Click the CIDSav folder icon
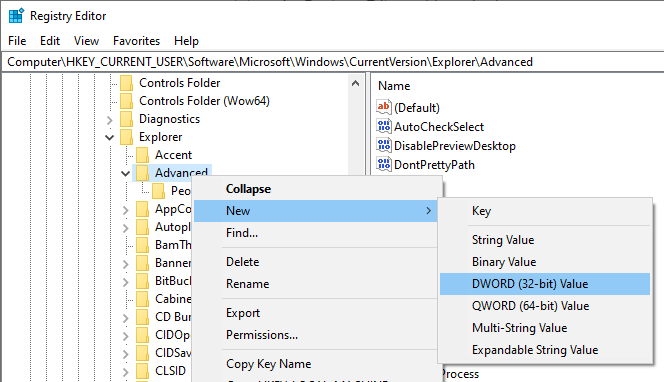The height and width of the screenshot is (382, 664). point(142,353)
